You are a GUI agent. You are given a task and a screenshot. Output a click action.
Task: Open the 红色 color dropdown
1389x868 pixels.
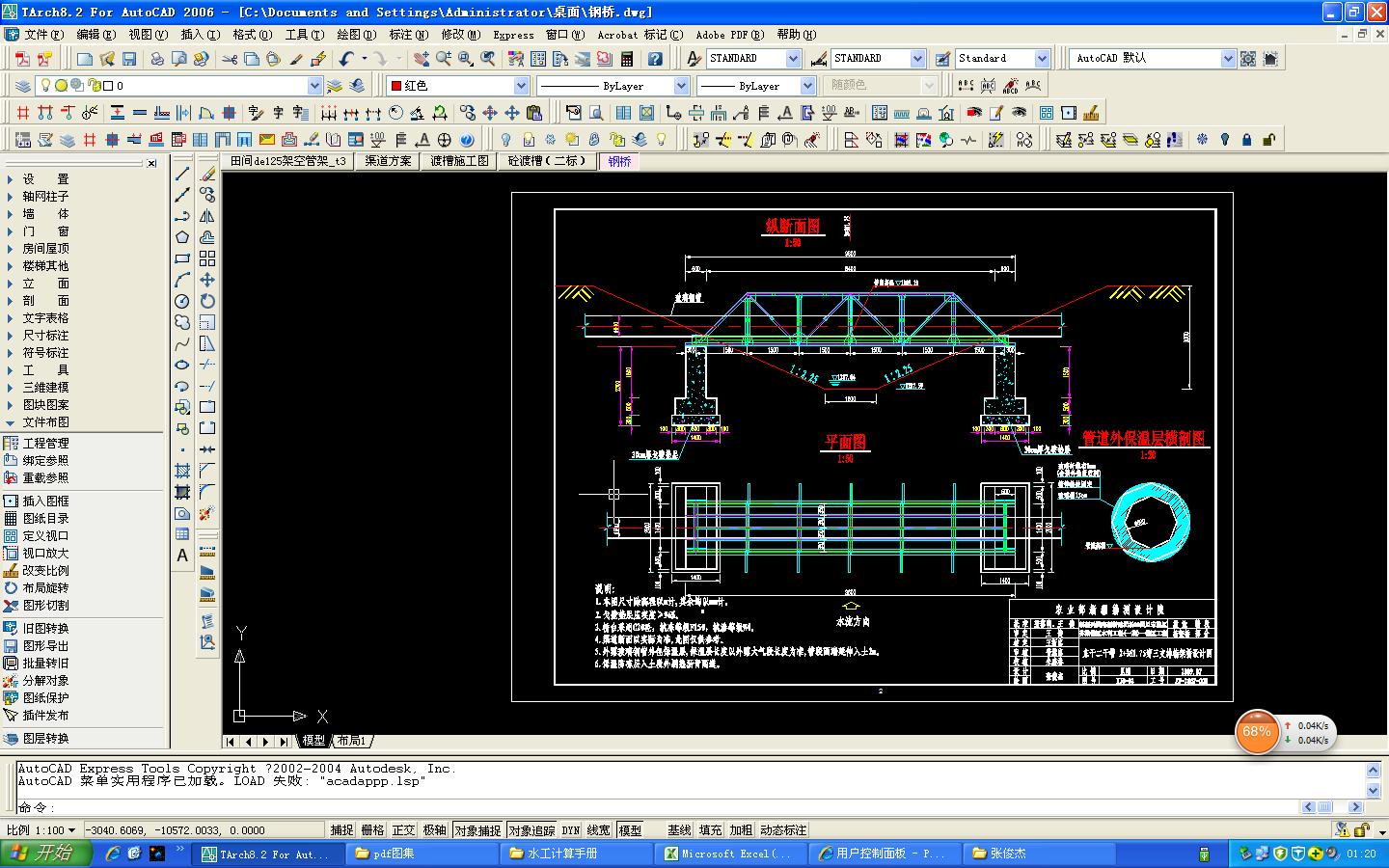point(457,86)
